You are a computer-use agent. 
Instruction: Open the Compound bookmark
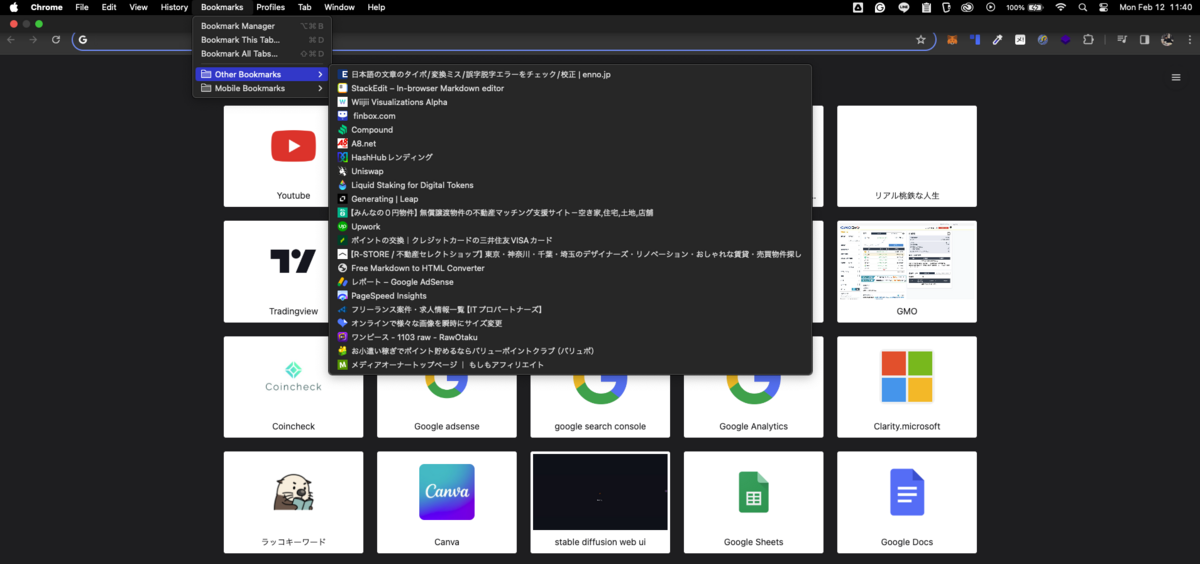click(570, 130)
